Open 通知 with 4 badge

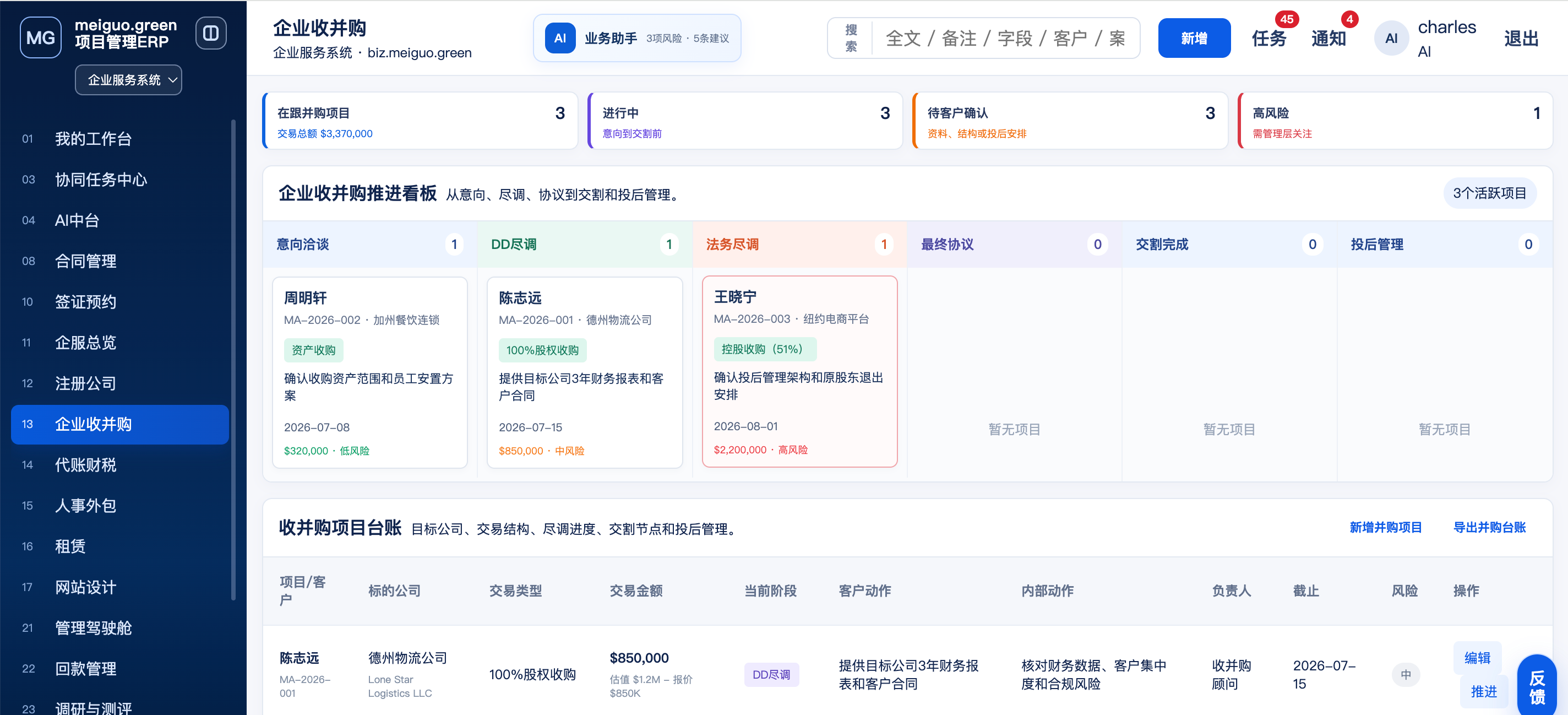click(1329, 39)
